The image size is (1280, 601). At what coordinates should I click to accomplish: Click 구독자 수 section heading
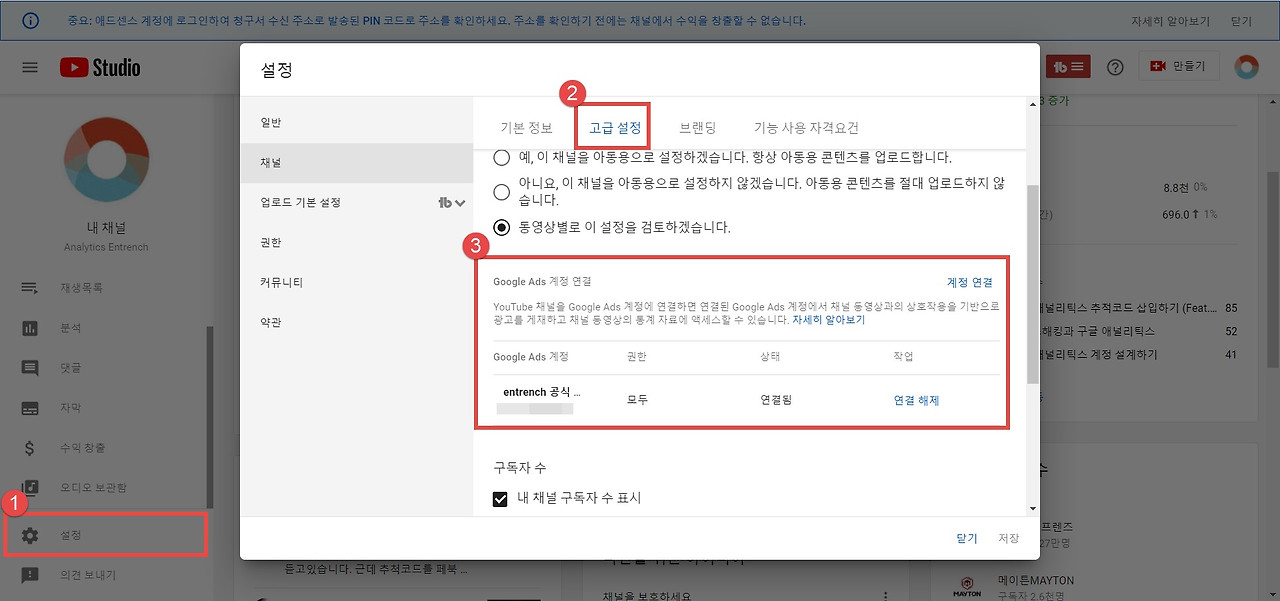520,467
